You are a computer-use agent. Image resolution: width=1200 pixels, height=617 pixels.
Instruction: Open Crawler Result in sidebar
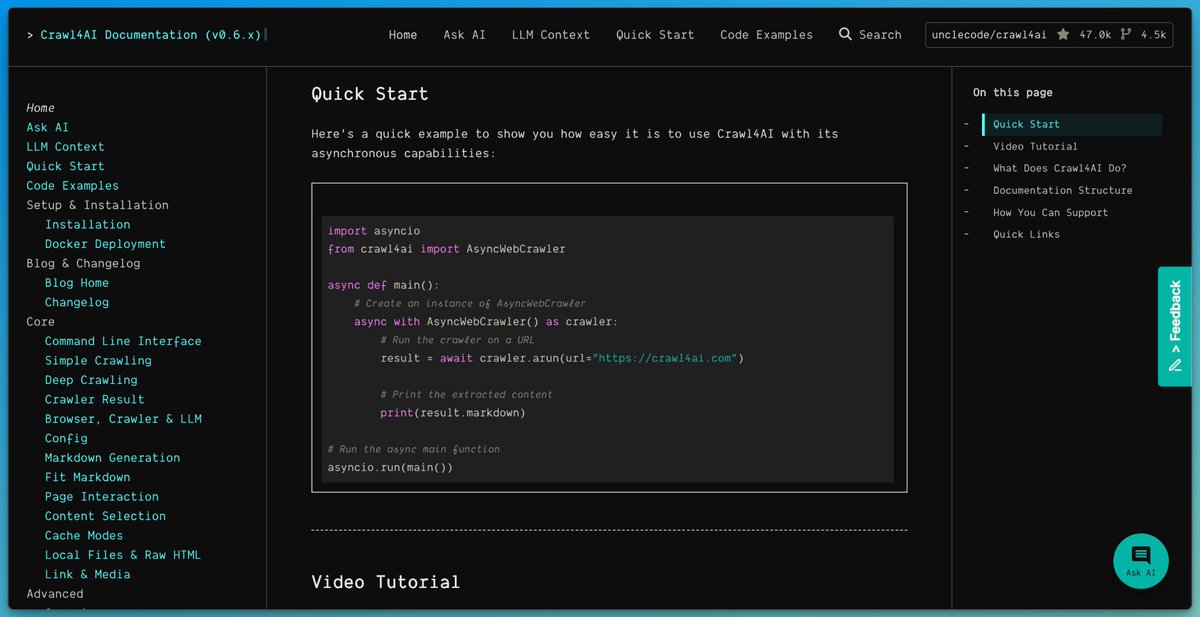[94, 400]
